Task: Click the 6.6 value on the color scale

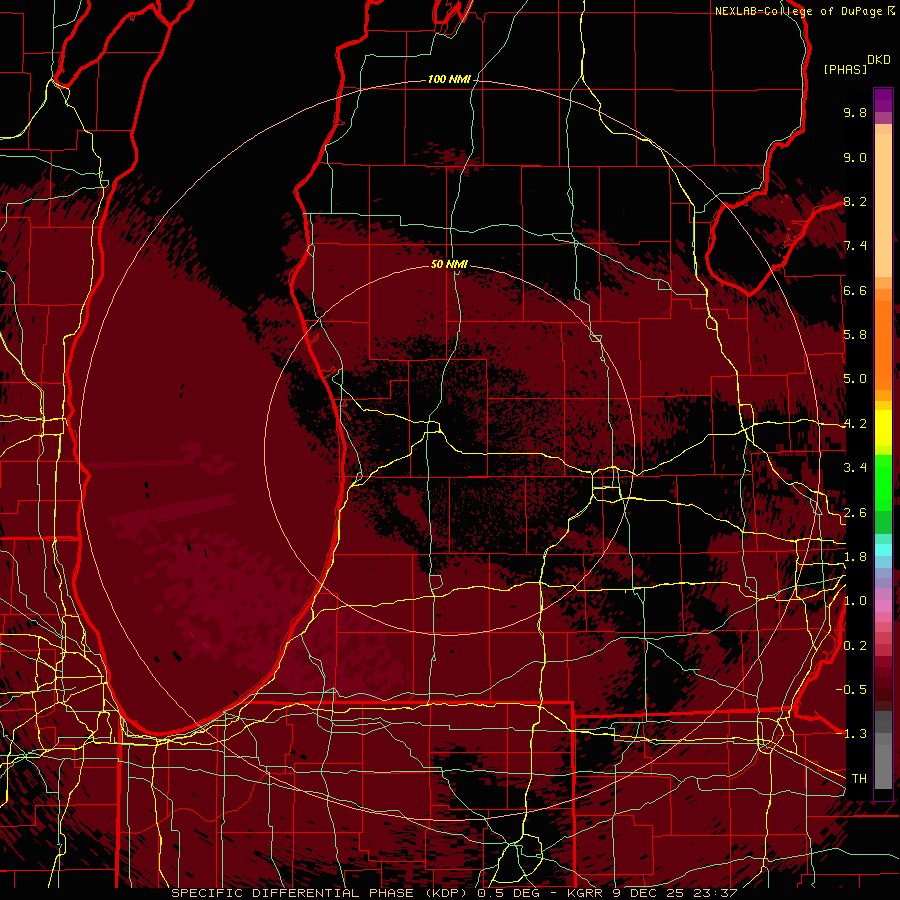Action: 855,290
